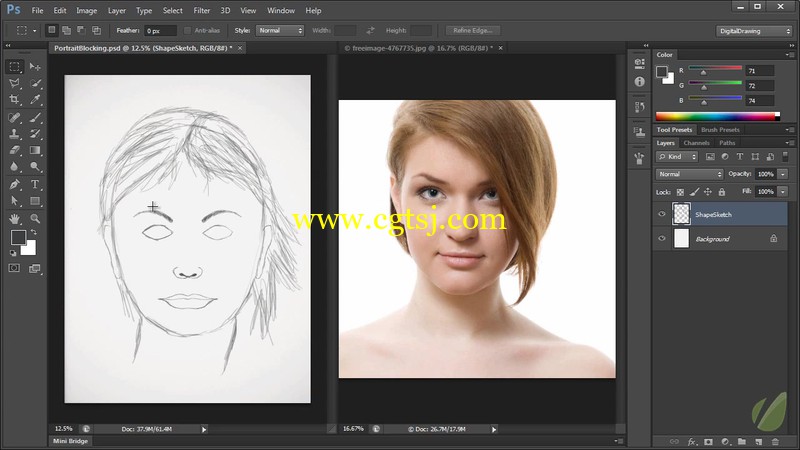Click the Feather input field
Screen dimensions: 800x450
(x=160, y=31)
